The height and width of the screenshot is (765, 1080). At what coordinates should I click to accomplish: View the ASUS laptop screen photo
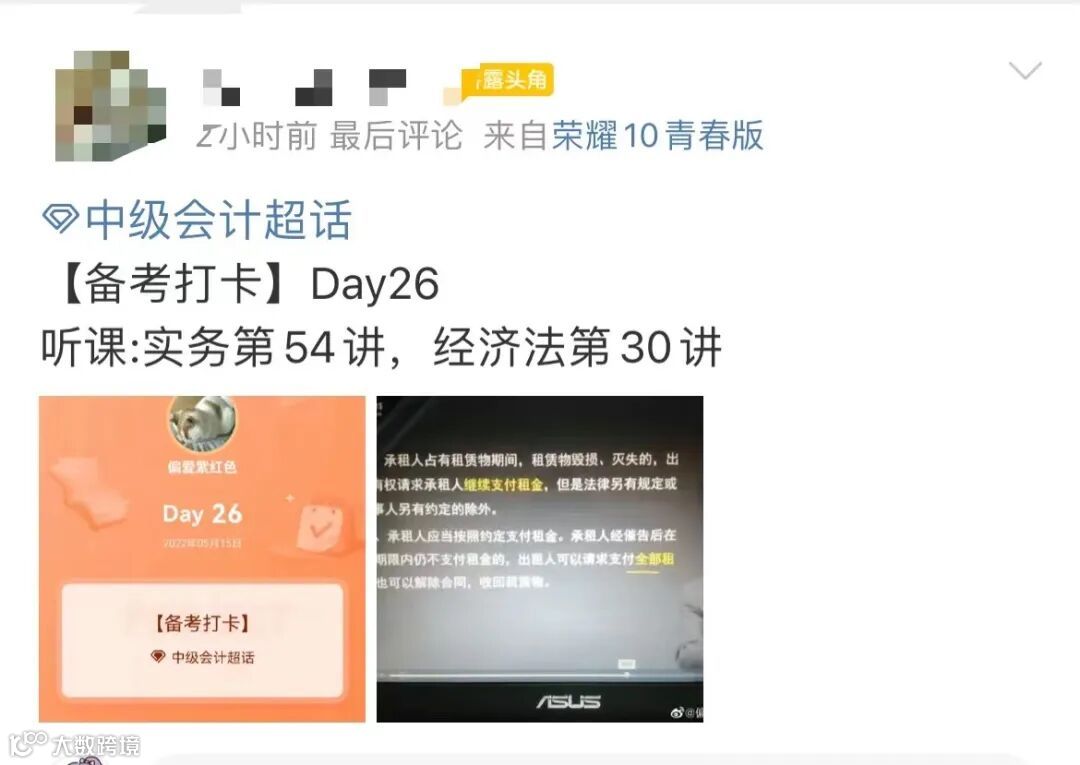[x=539, y=558]
